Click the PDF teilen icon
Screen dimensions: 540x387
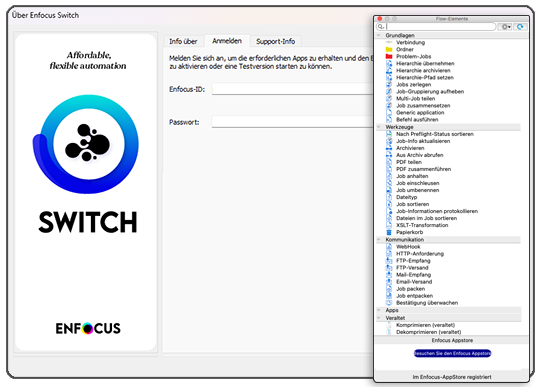(x=389, y=162)
